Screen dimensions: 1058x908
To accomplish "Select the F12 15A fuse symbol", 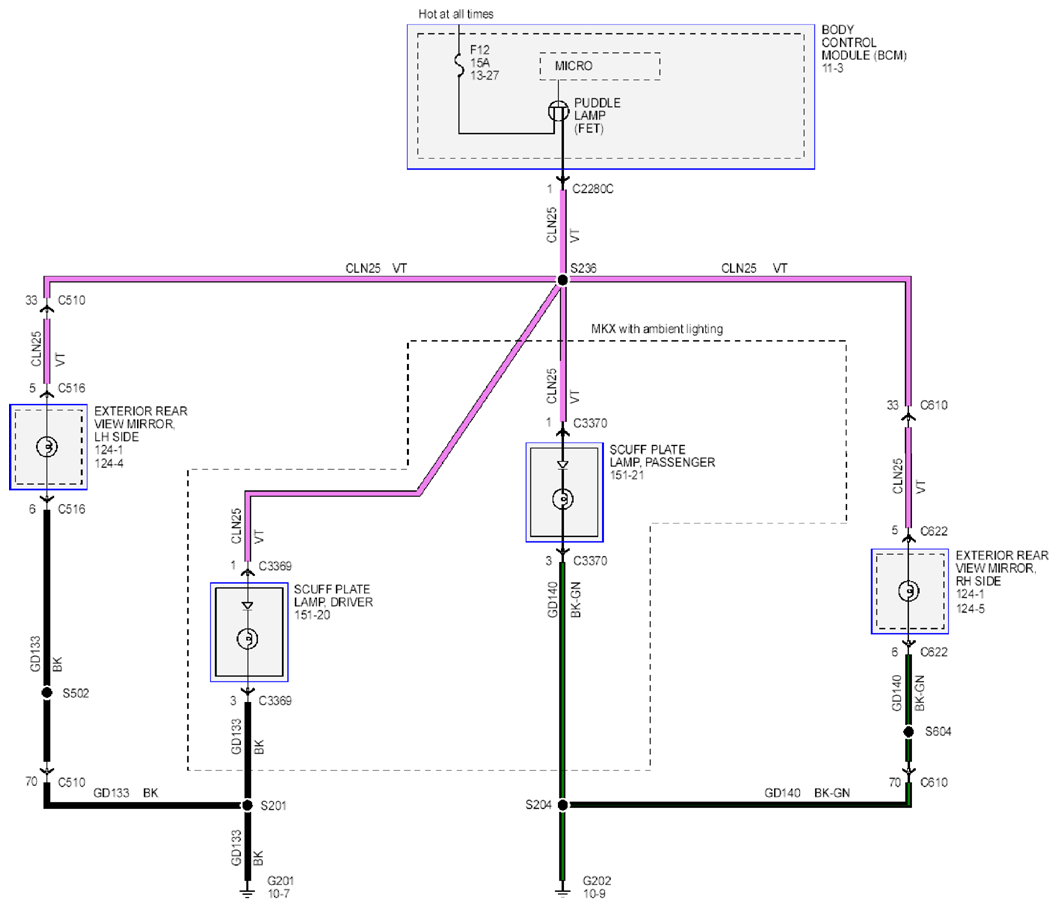I will coord(459,63).
